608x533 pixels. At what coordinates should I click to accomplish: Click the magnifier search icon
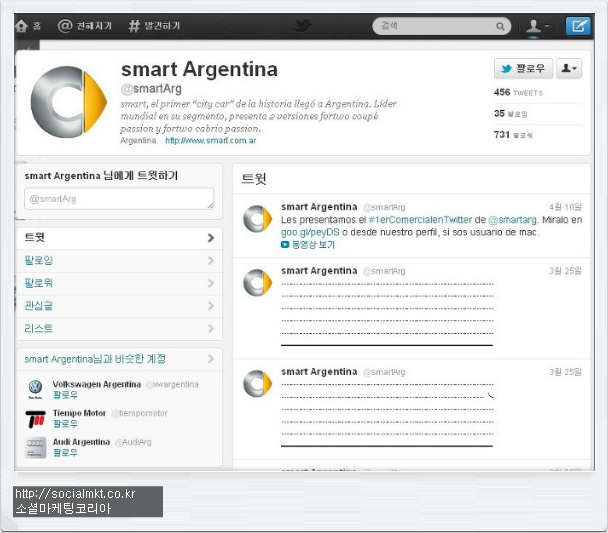coord(500,26)
